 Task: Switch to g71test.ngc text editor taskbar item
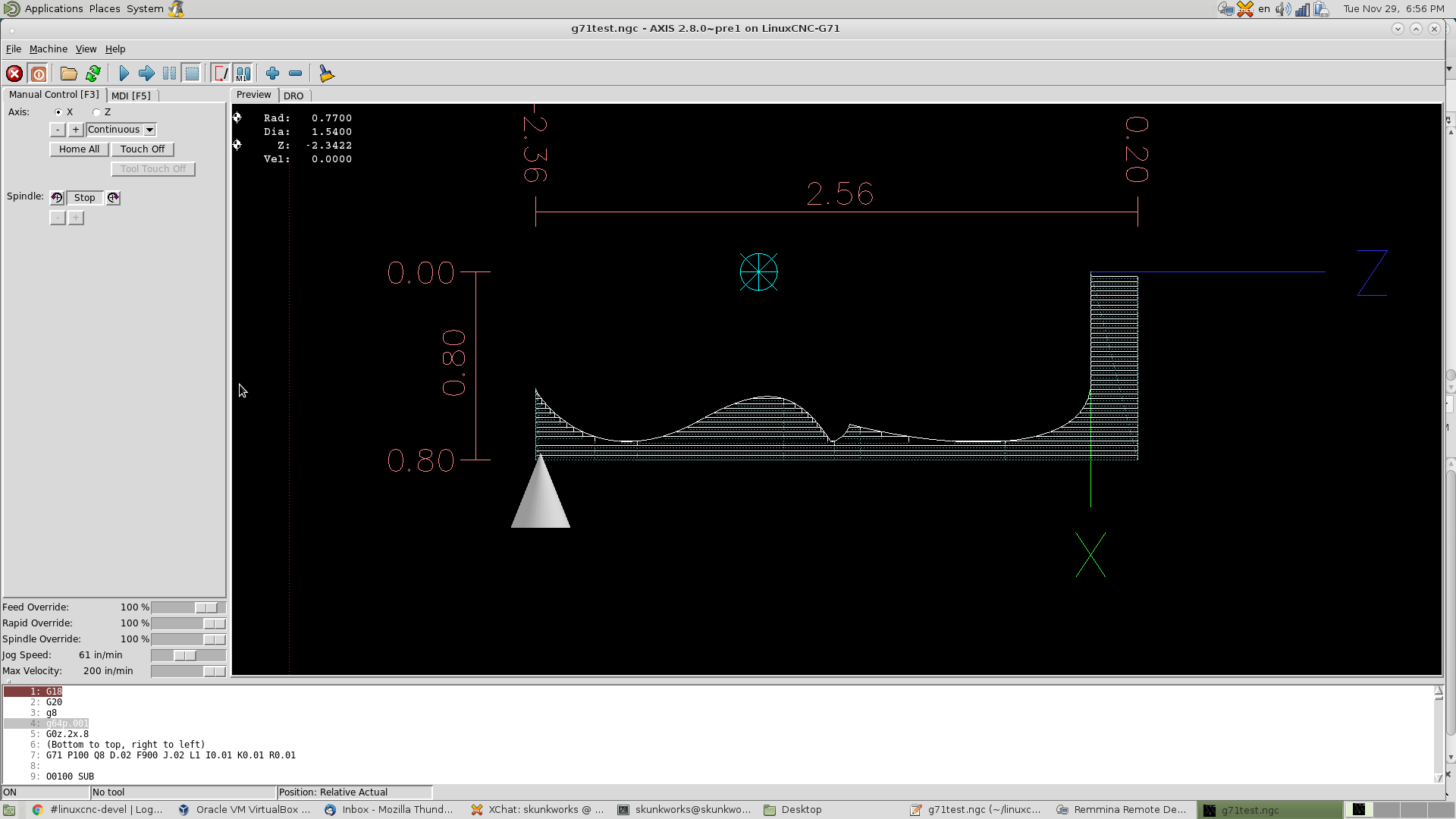[x=976, y=810]
